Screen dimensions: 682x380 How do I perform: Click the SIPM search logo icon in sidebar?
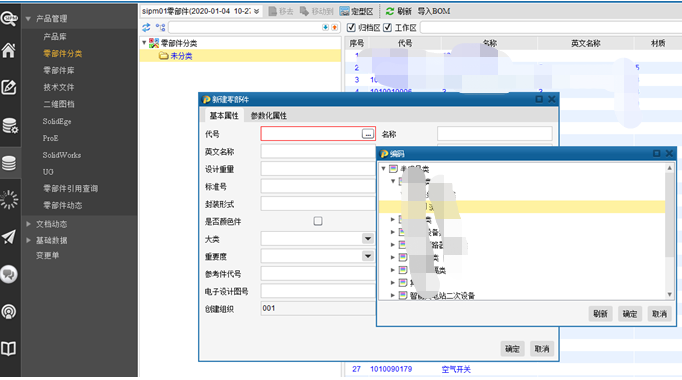[x=9, y=18]
